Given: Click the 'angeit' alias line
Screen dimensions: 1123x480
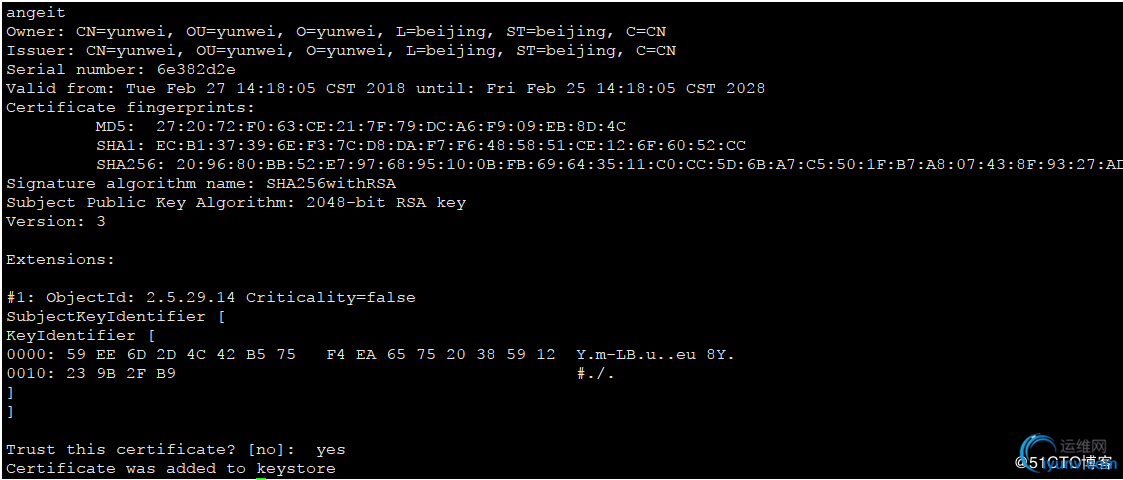Looking at the screenshot, I should (36, 13).
